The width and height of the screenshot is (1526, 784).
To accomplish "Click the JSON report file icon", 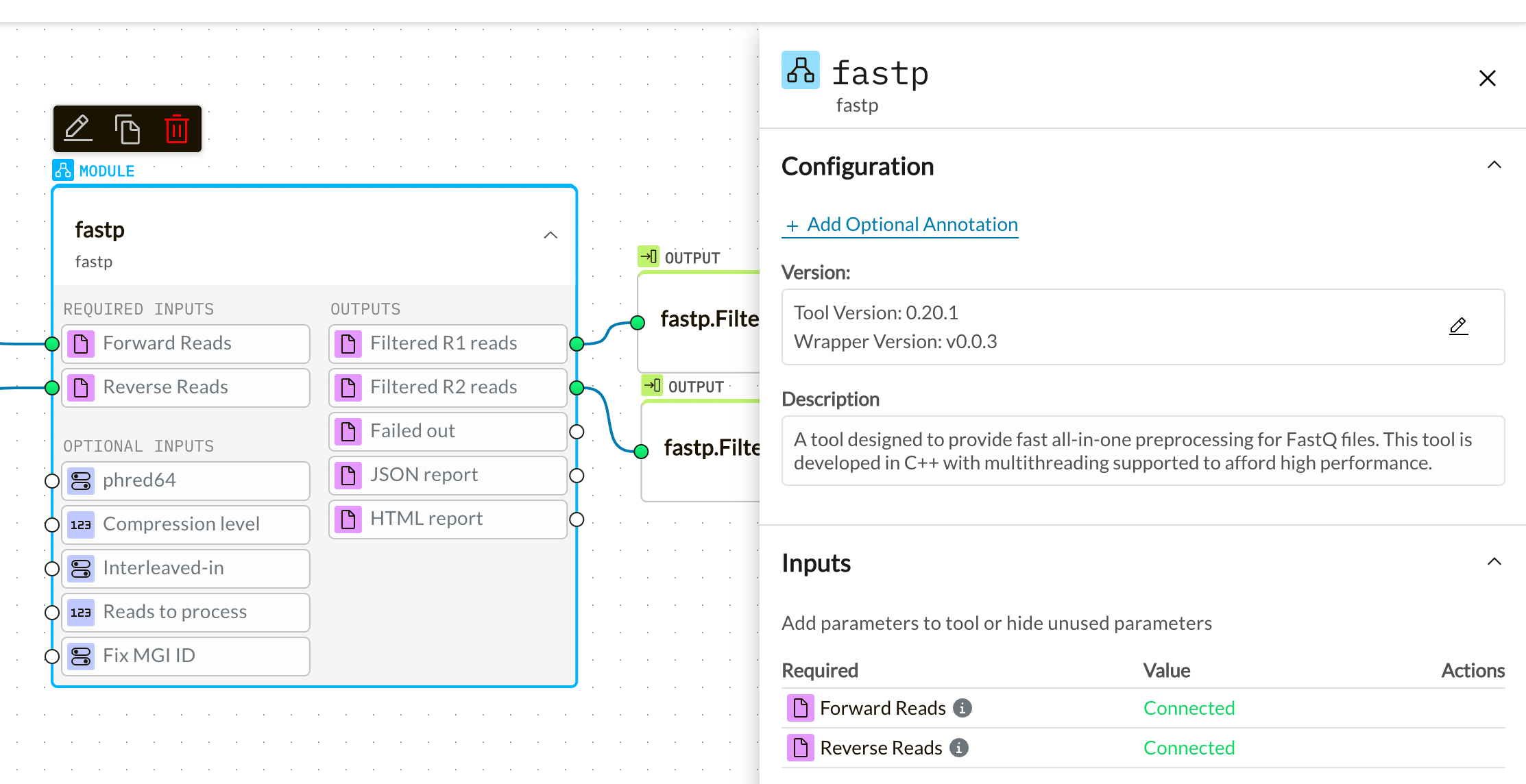I will click(348, 475).
